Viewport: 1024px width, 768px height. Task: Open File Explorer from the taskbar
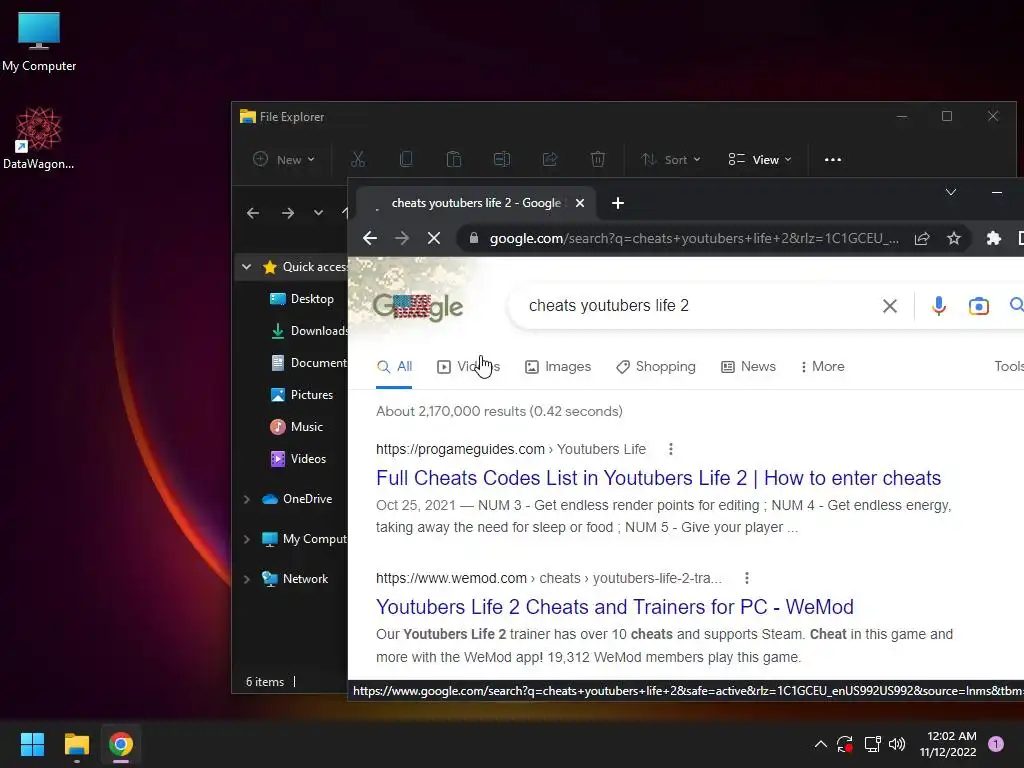pyautogui.click(x=76, y=744)
